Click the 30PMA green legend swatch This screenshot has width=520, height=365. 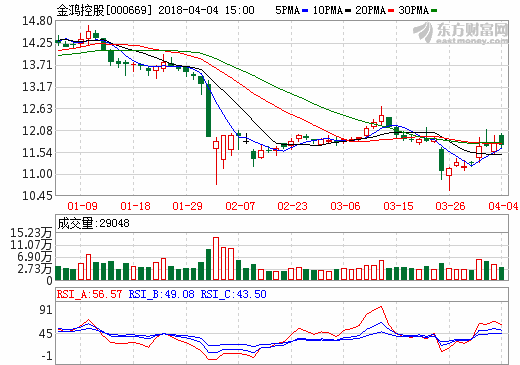[434, 11]
